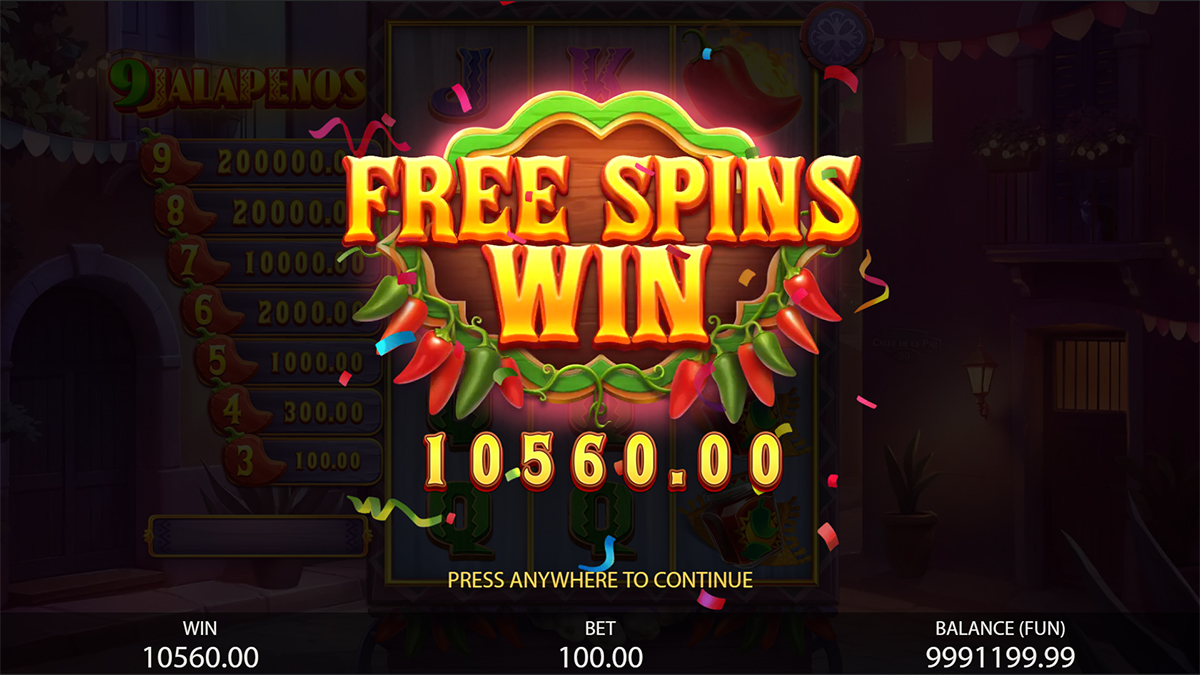Image resolution: width=1200 pixels, height=675 pixels.
Task: Click the Bet 100.00 display
Action: pyautogui.click(x=600, y=644)
